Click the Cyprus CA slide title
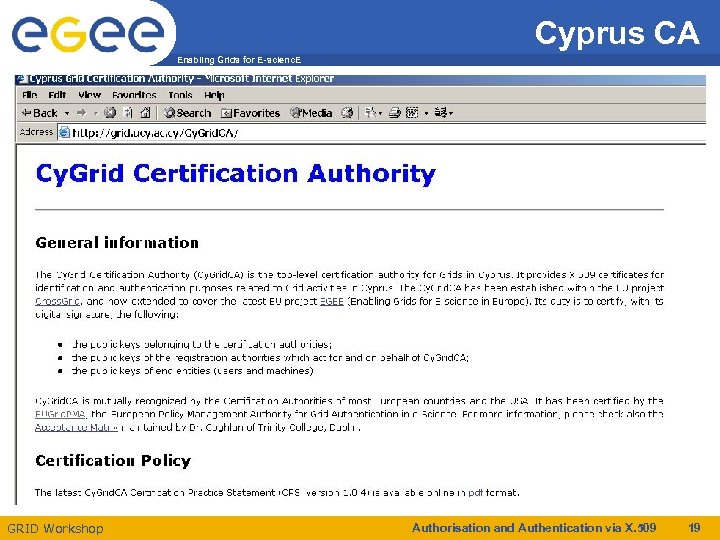This screenshot has height=540, width=720. click(x=617, y=34)
